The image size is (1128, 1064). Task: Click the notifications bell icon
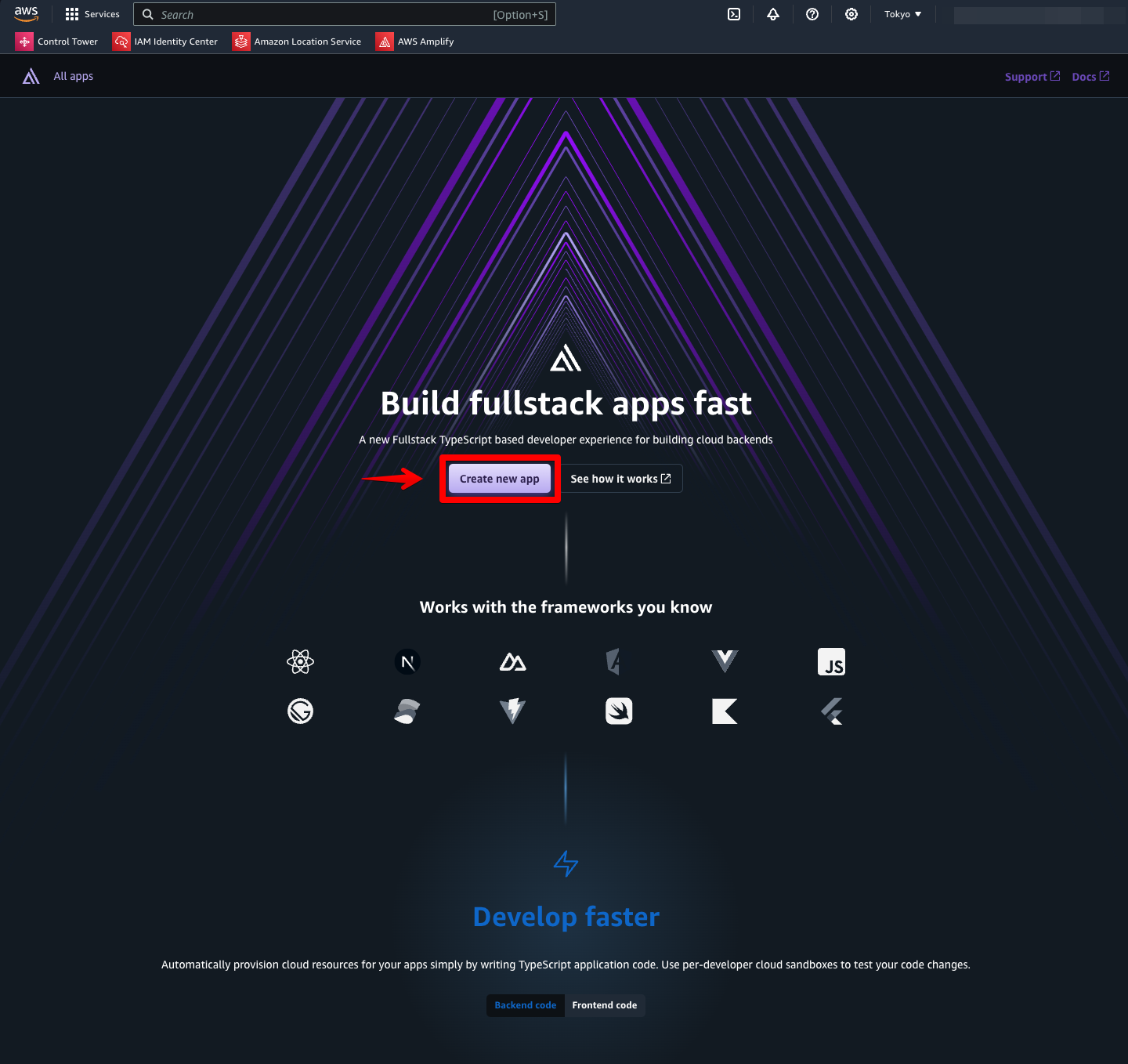773,14
